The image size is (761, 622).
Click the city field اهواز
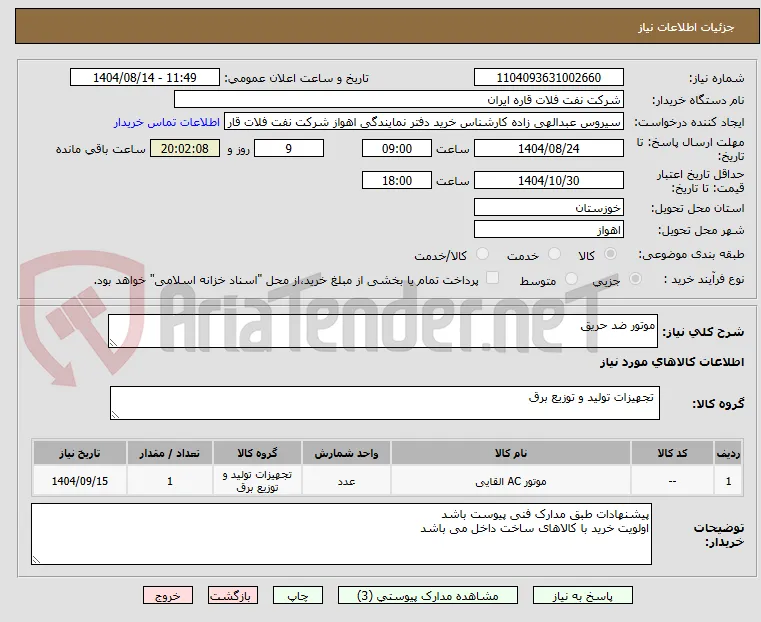548,229
